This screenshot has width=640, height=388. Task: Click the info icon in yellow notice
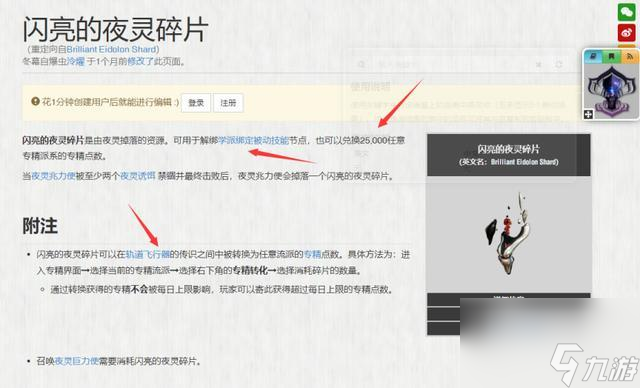point(36,101)
